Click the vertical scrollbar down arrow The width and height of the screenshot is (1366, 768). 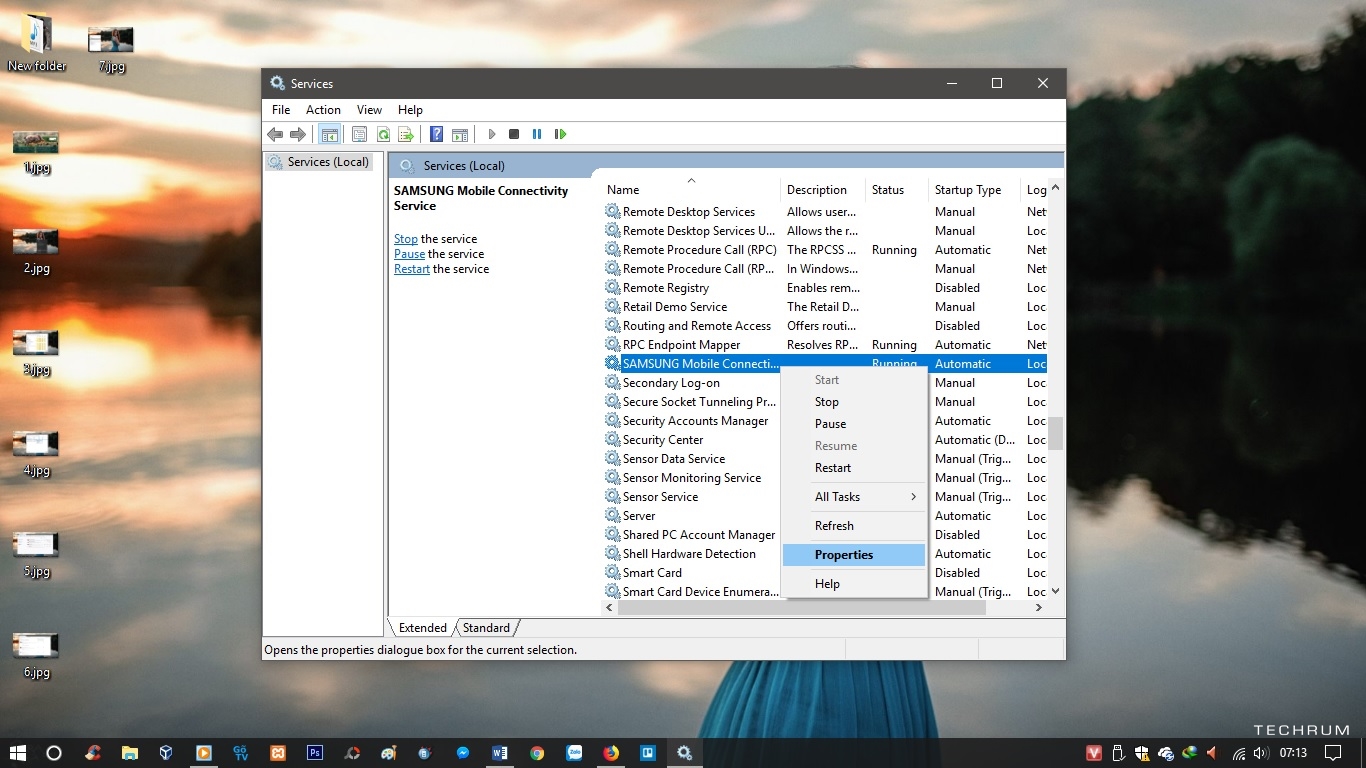1055,592
